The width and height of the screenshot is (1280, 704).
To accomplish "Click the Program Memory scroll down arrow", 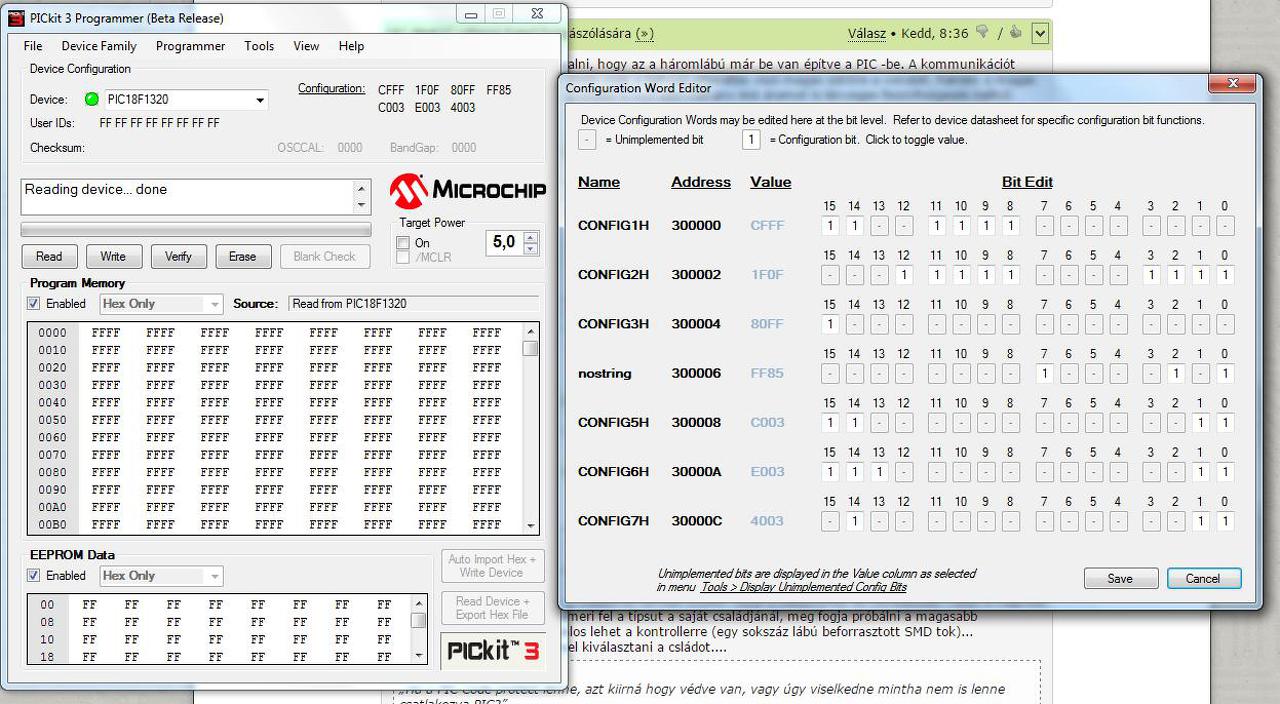I will coord(531,526).
